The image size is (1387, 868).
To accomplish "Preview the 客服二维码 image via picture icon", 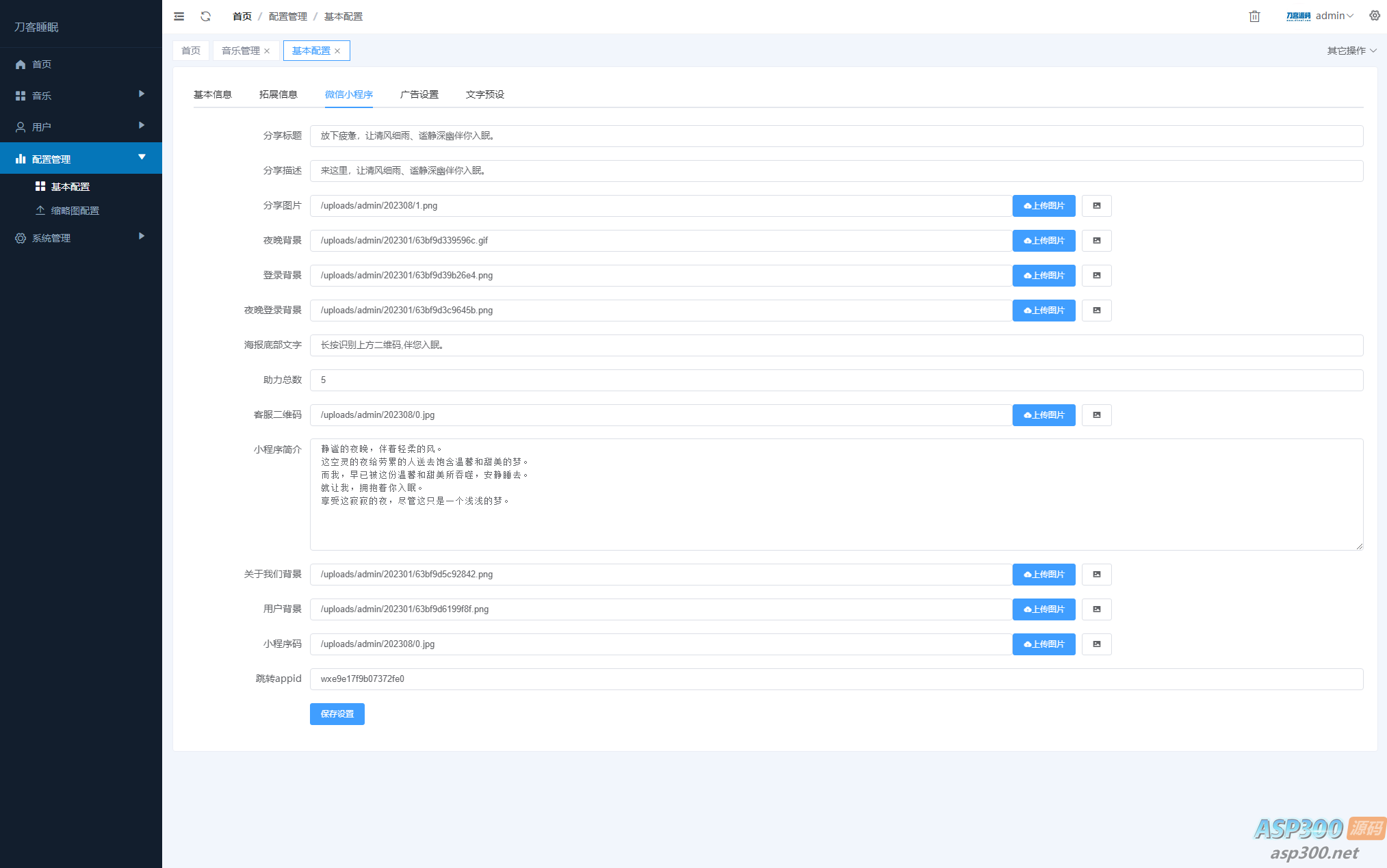I will coord(1096,415).
